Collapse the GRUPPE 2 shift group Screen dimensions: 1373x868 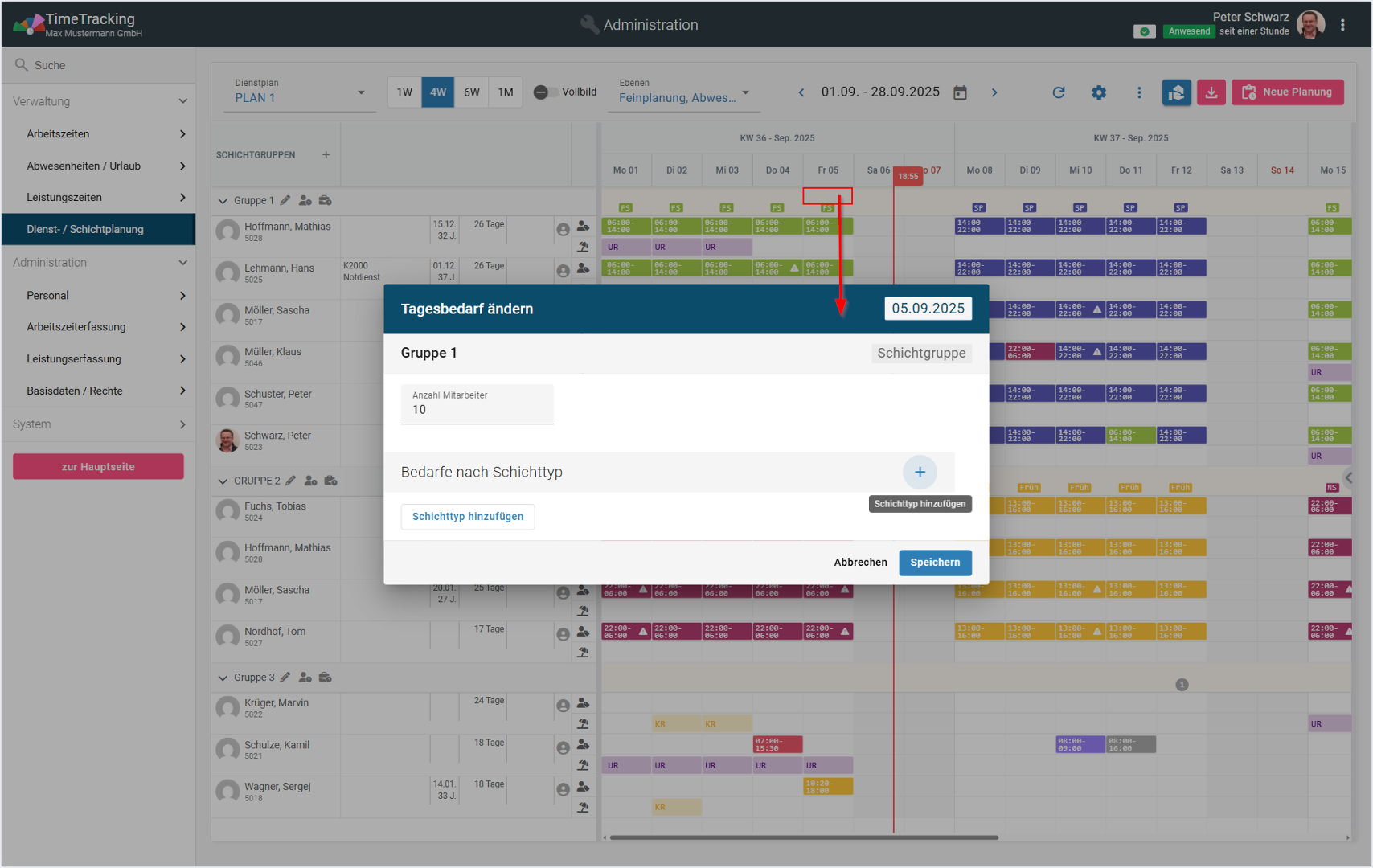click(223, 481)
